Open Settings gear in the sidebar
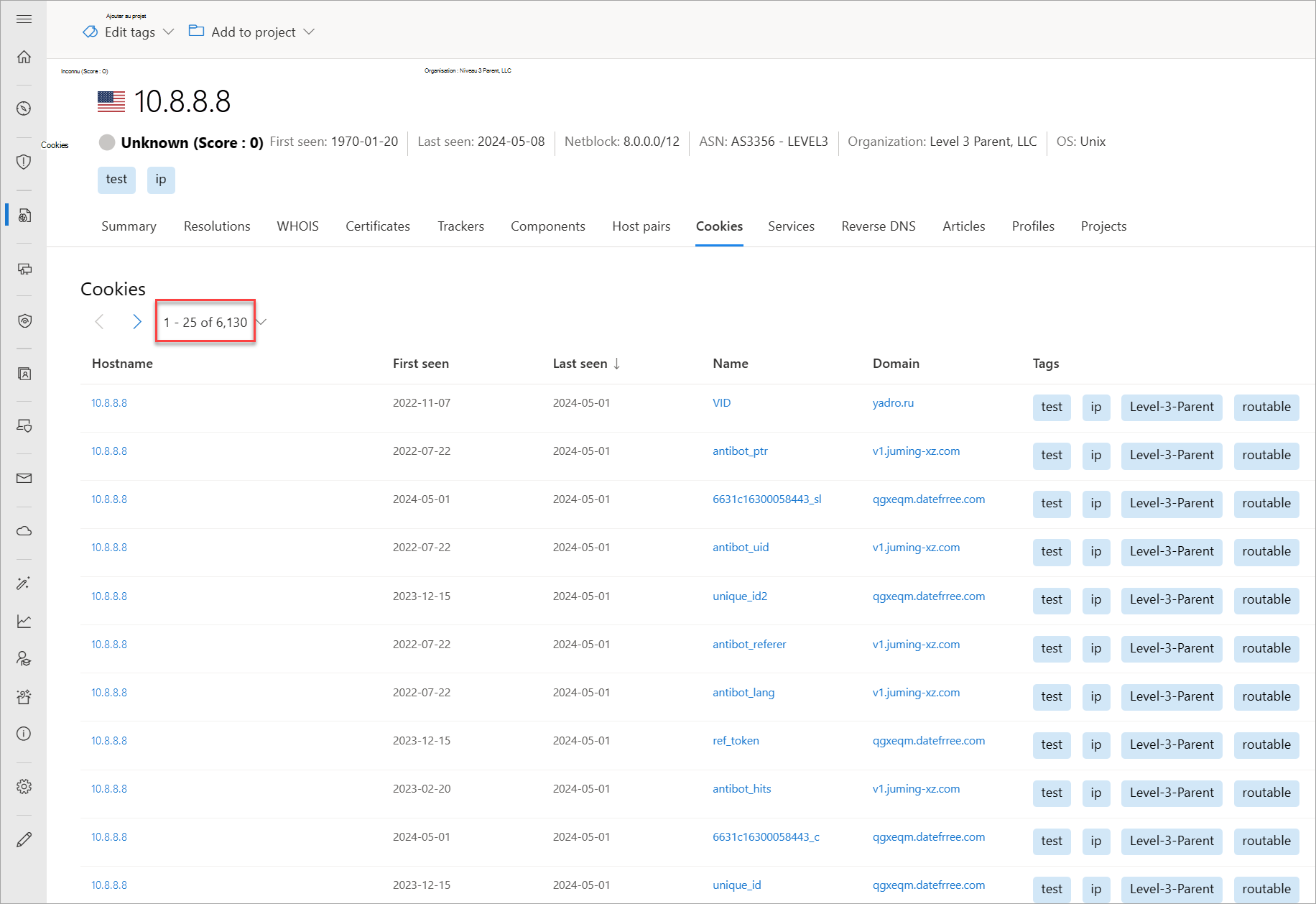This screenshot has height=904, width=1316. pyautogui.click(x=24, y=786)
